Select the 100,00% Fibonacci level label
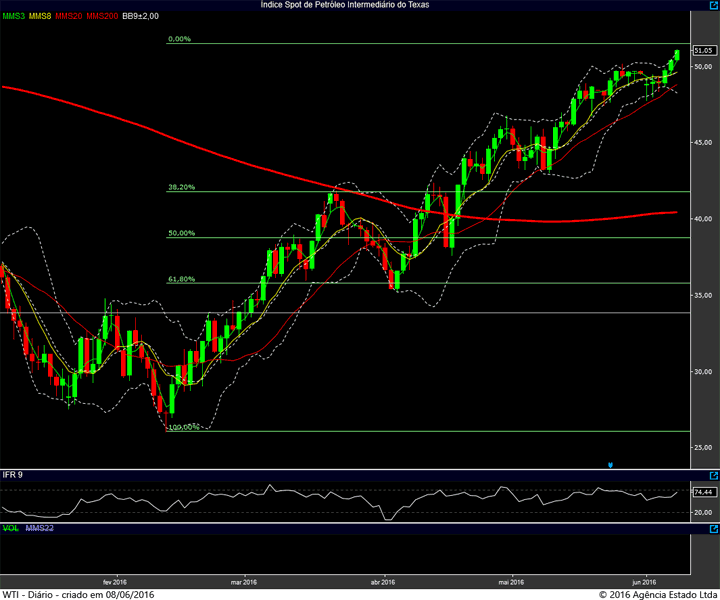This screenshot has width=720, height=600. 184,427
